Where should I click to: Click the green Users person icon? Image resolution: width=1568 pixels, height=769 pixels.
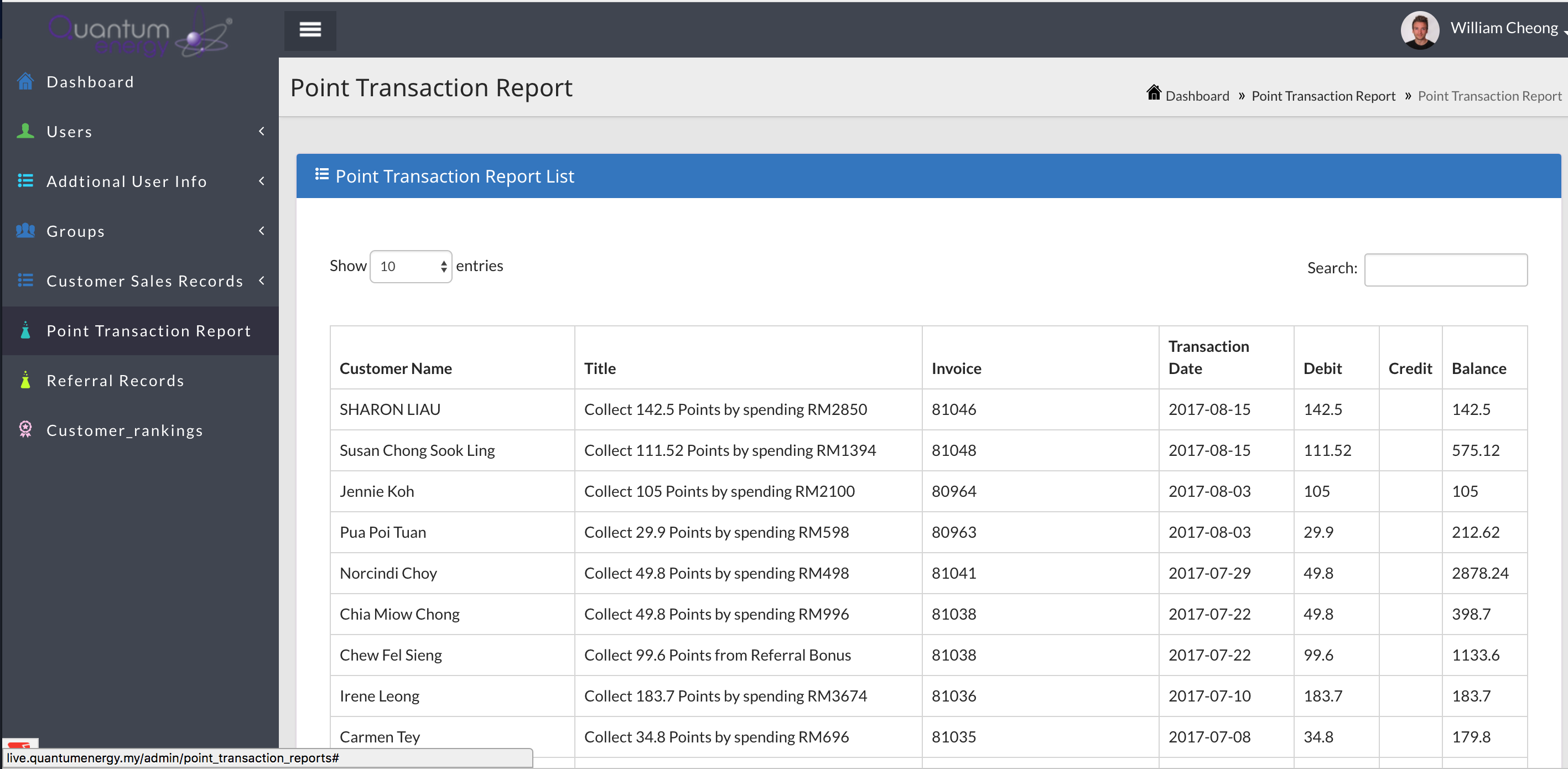[x=25, y=131]
